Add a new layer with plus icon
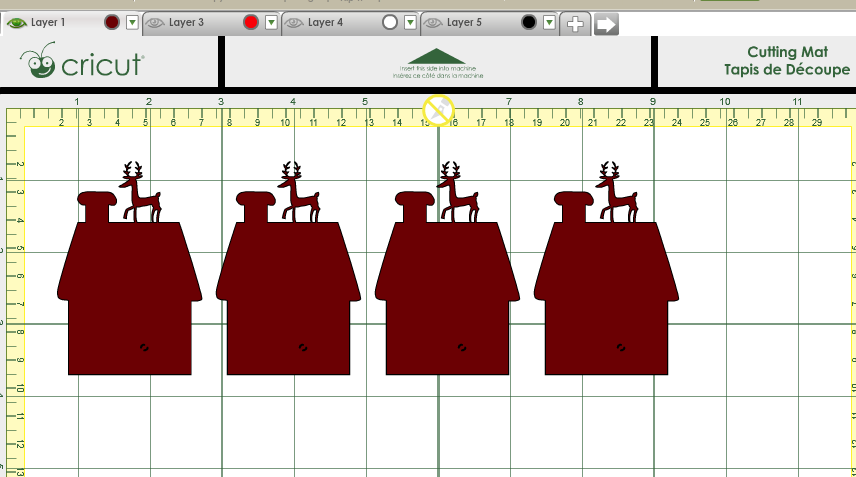This screenshot has width=856, height=477. pos(575,24)
